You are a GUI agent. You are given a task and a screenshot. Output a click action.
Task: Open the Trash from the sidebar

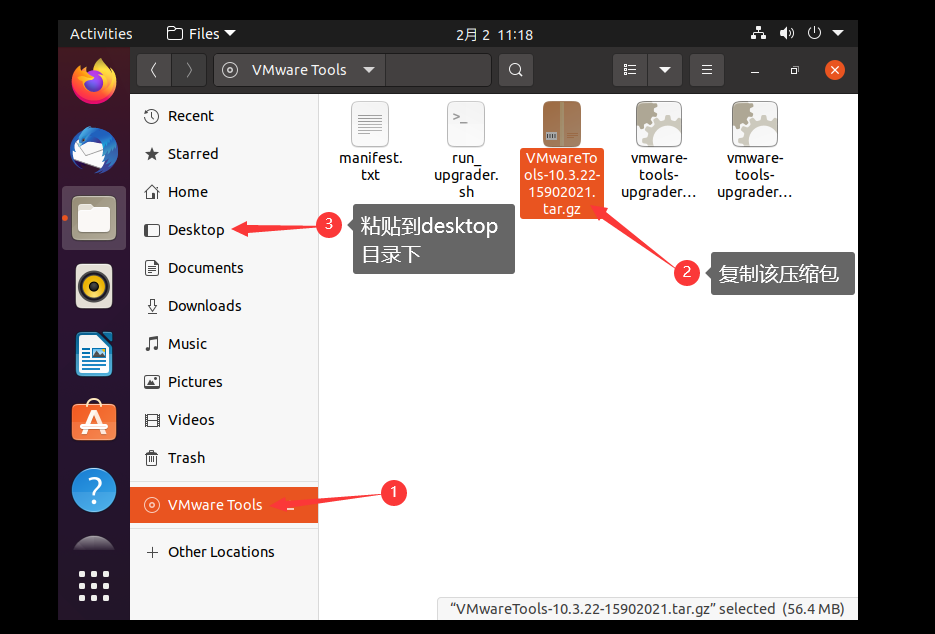[185, 457]
